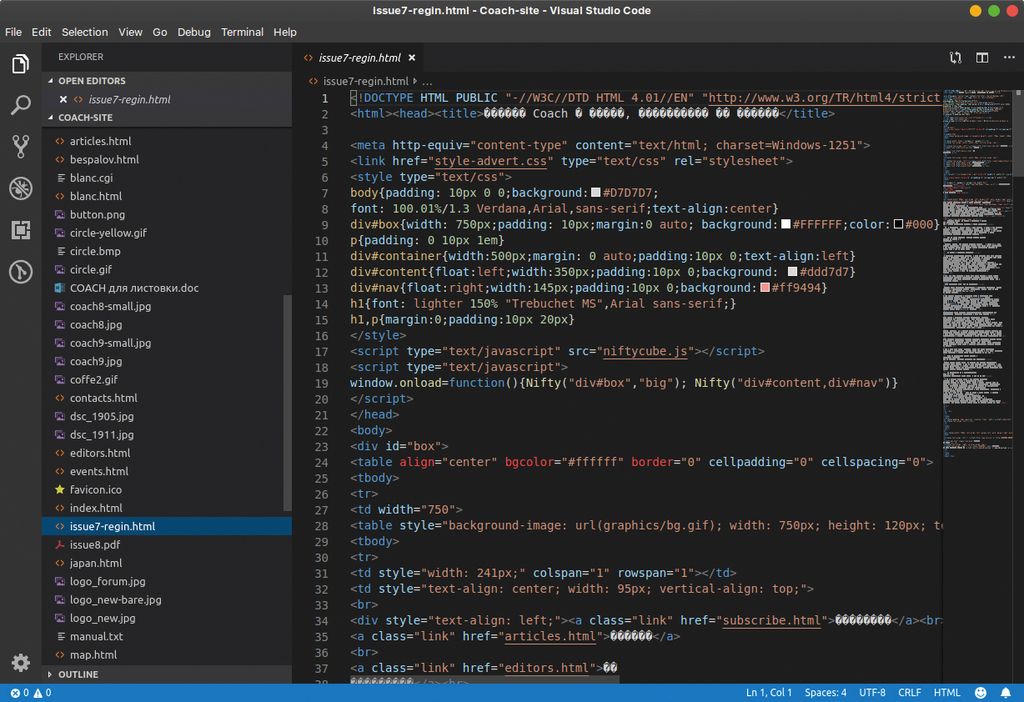This screenshot has height=702, width=1024.
Task: Collapse the OPEN EDITORS section
Action: click(90, 81)
